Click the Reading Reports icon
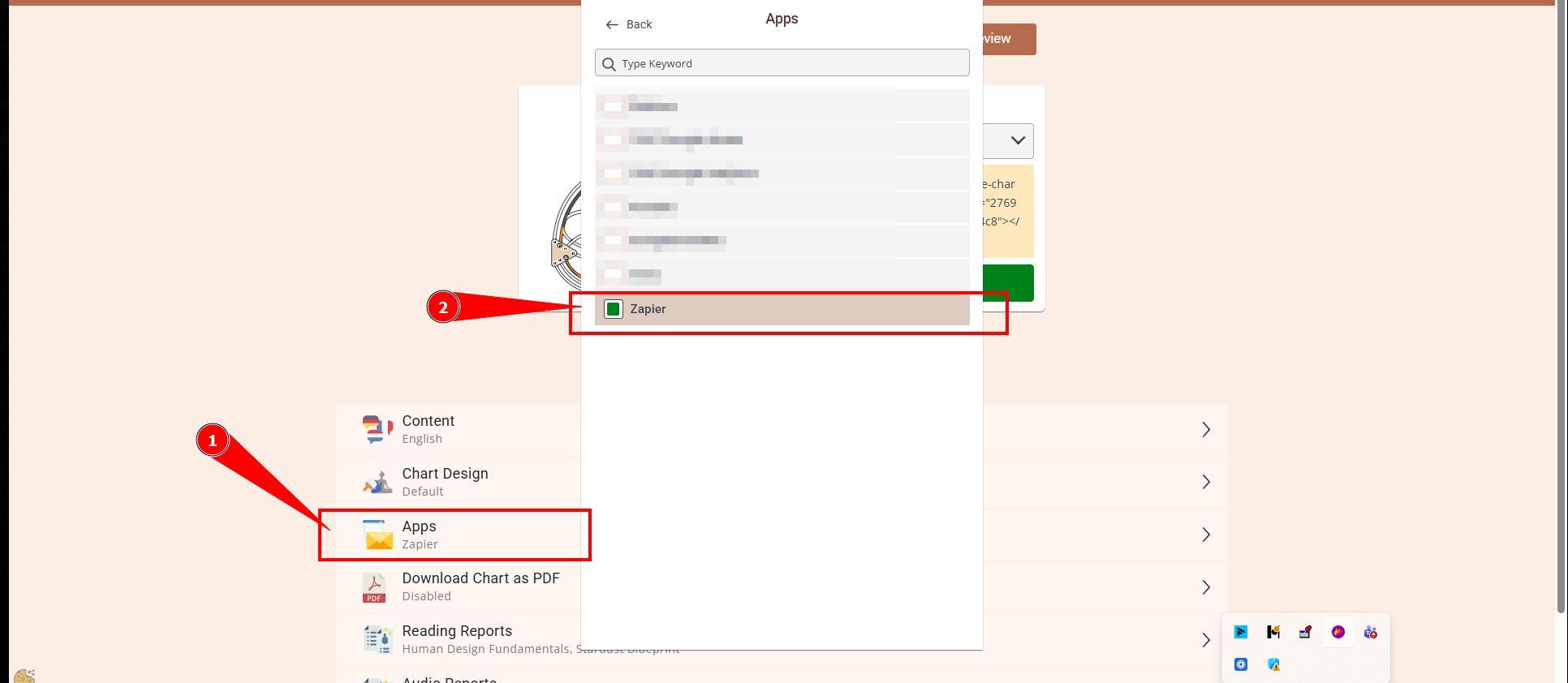Viewport: 1568px width, 683px height. (377, 639)
